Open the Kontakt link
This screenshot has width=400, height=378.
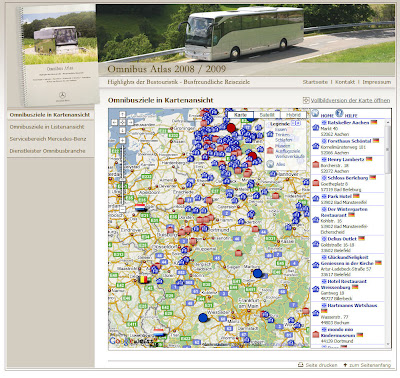(x=345, y=82)
